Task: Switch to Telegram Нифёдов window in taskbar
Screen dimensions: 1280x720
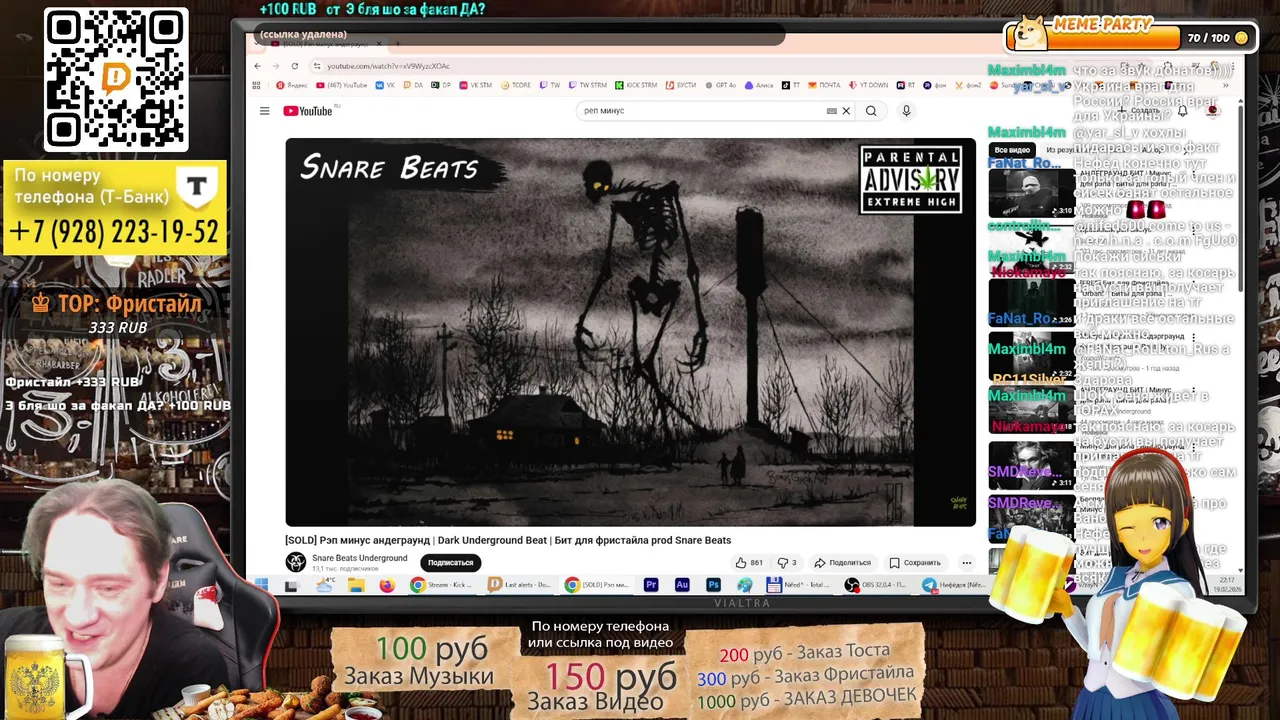Action: [x=954, y=585]
